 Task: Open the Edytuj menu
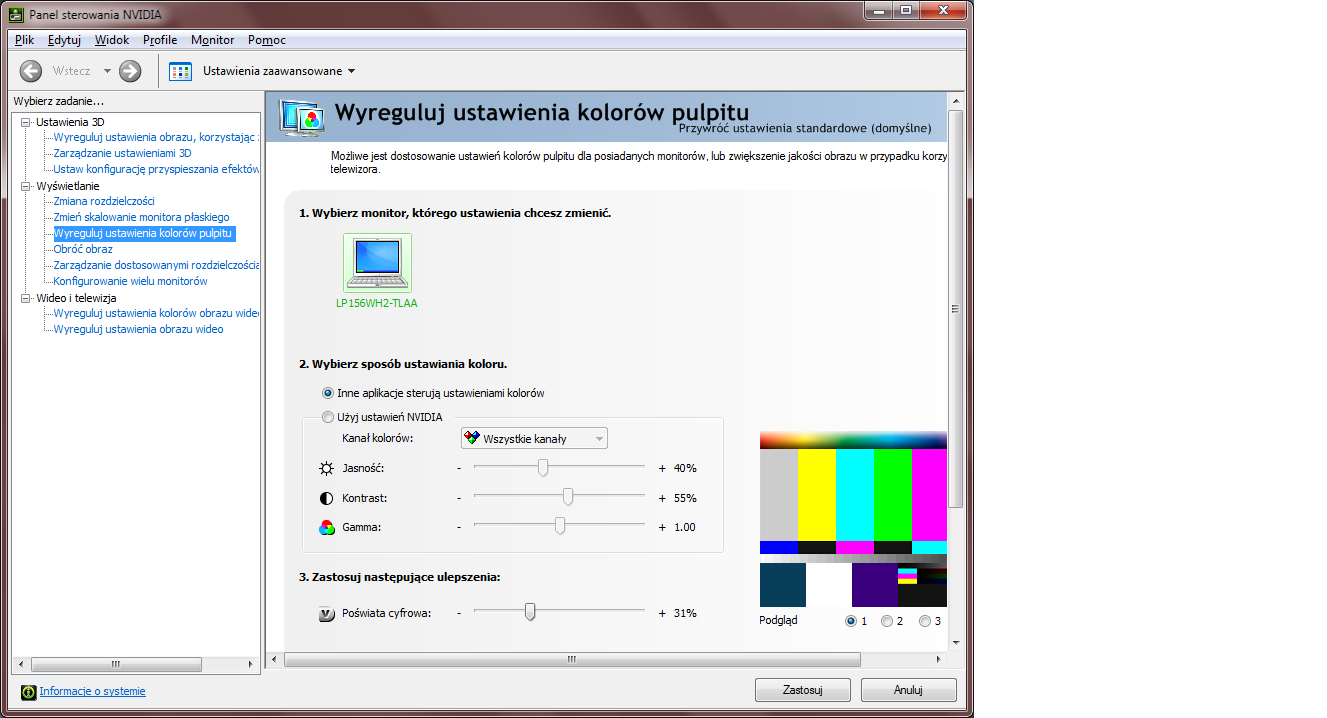click(64, 40)
